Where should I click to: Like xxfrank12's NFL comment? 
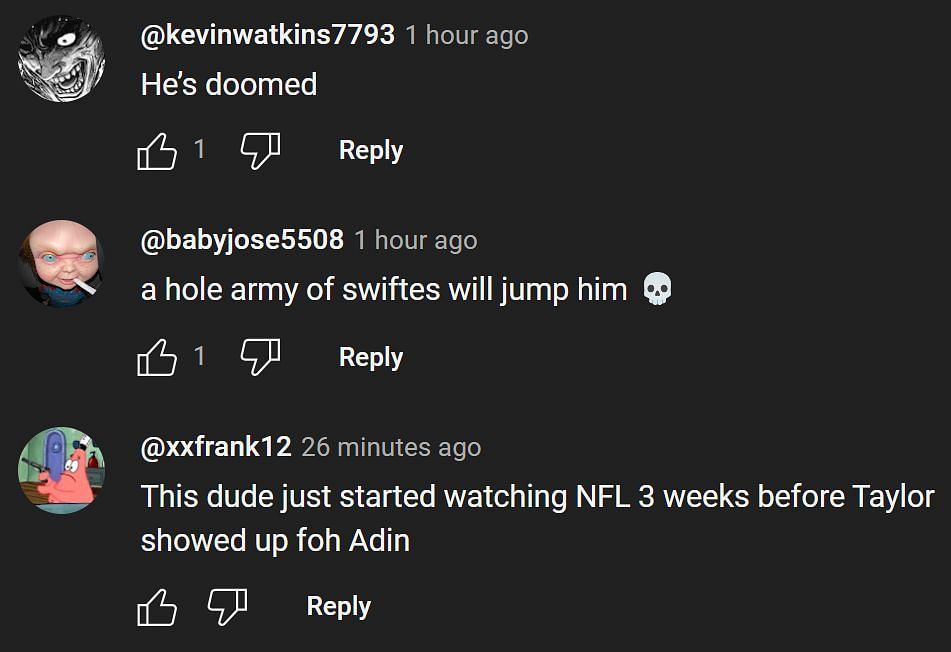tap(156, 607)
